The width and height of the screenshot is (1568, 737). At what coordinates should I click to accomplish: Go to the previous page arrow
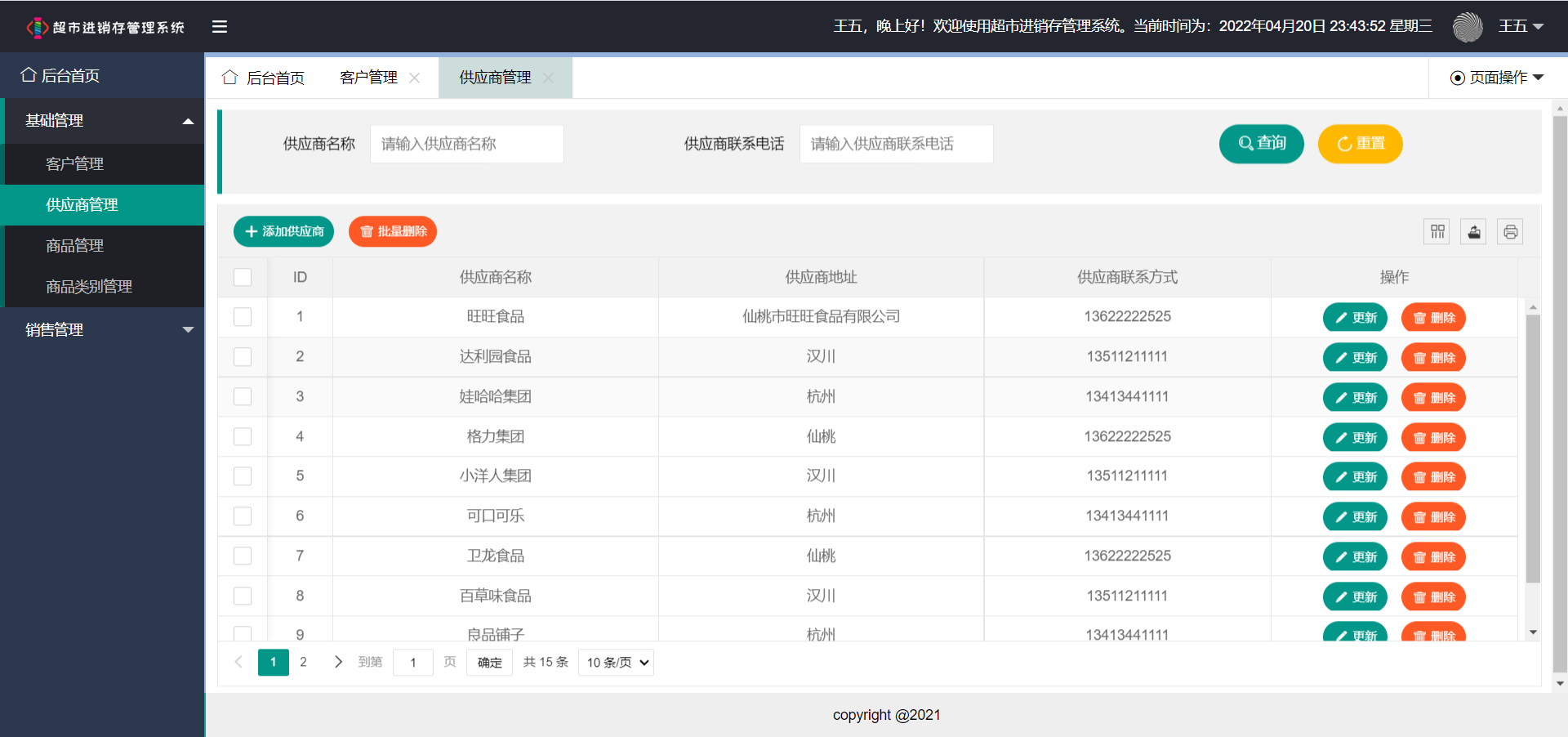pos(238,662)
